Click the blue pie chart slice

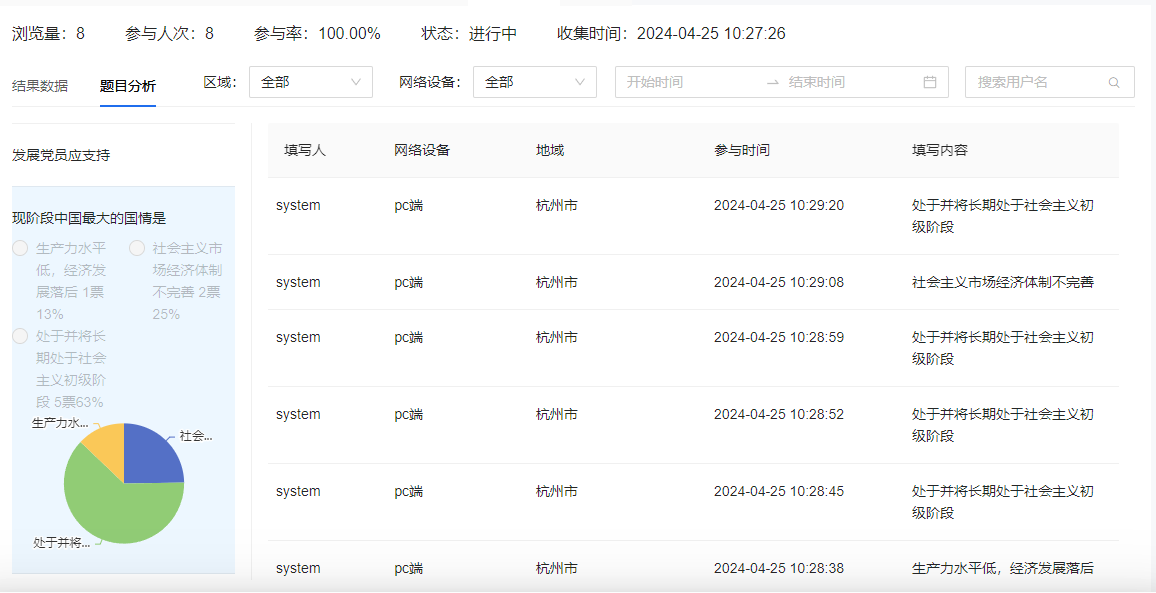151,455
